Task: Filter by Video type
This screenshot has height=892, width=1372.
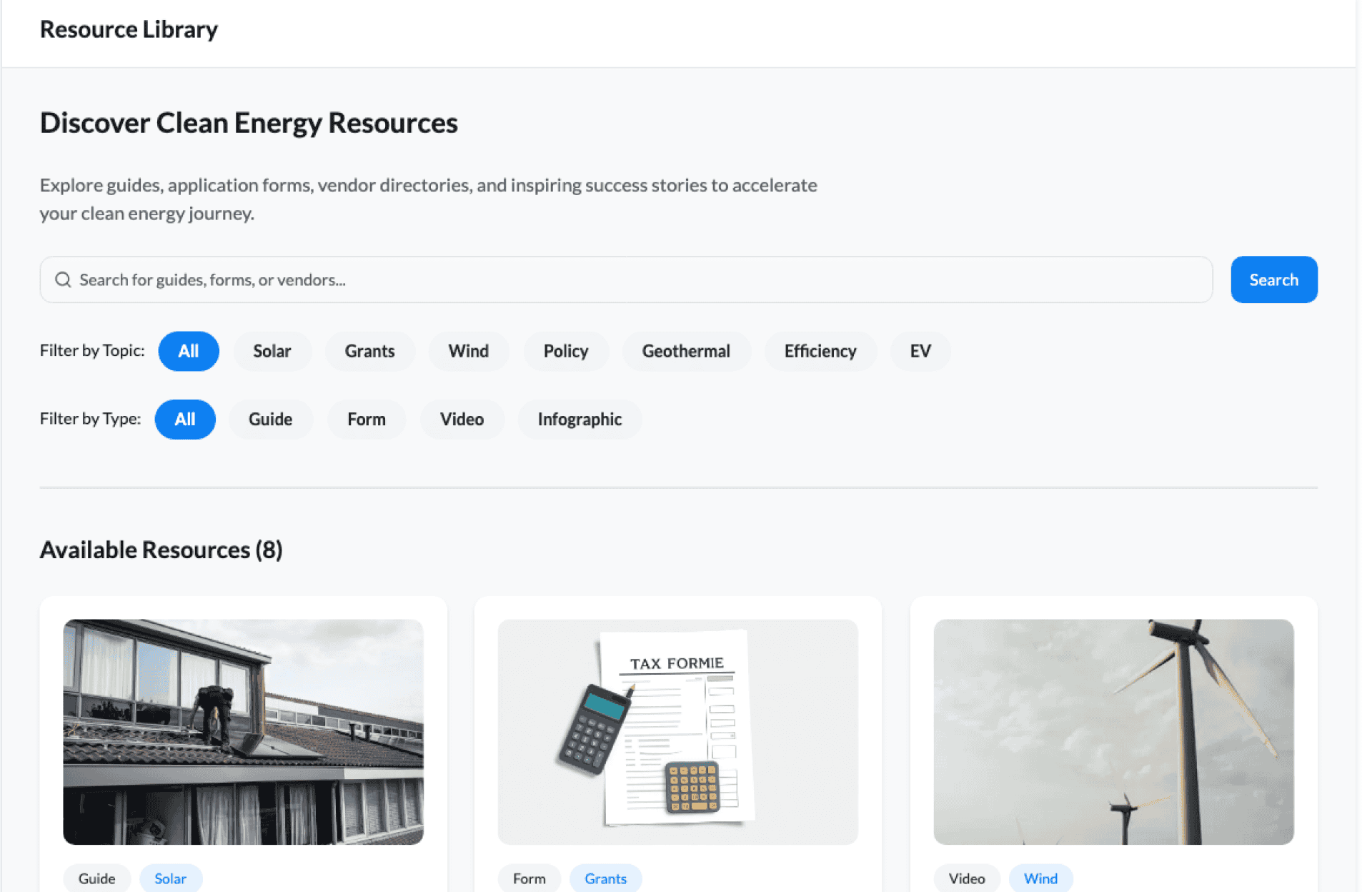Action: pyautogui.click(x=462, y=419)
